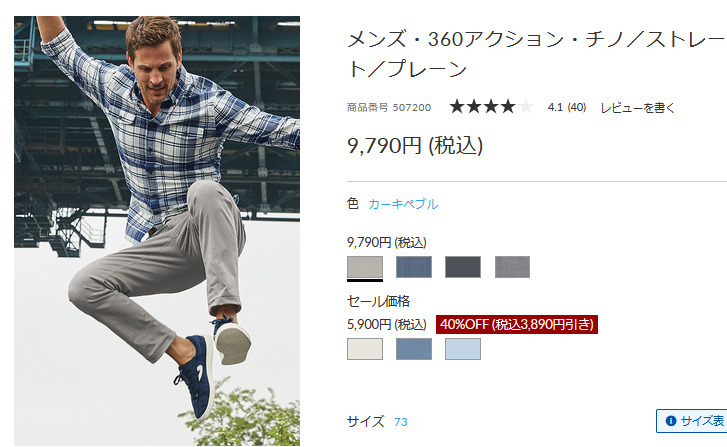Pick the light sky blue sale swatch
Image resolution: width=727 pixels, height=447 pixels.
coord(463,349)
